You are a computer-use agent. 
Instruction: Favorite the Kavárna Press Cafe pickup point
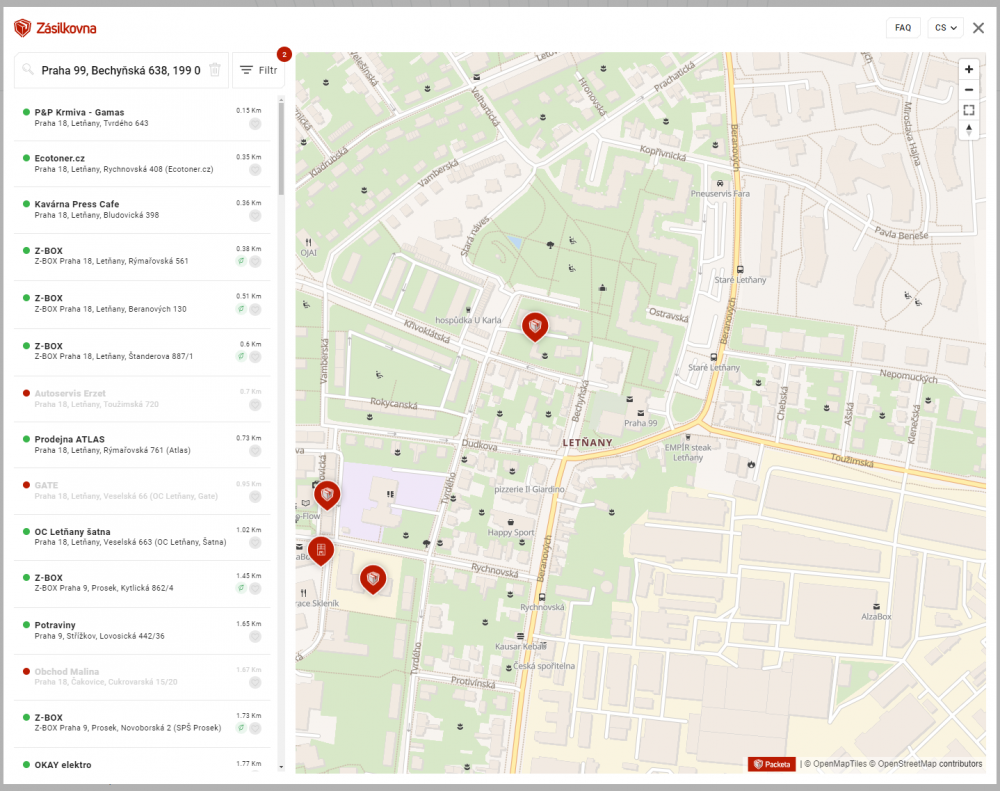pyautogui.click(x=255, y=216)
